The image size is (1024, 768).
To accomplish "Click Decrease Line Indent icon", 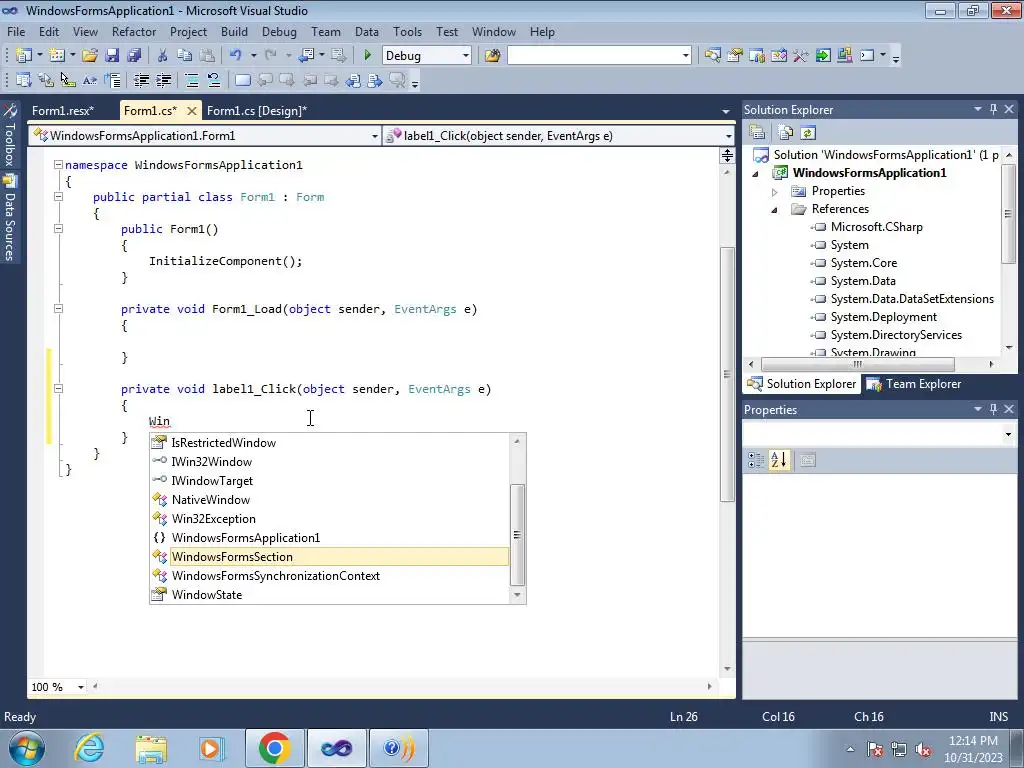I will point(141,80).
